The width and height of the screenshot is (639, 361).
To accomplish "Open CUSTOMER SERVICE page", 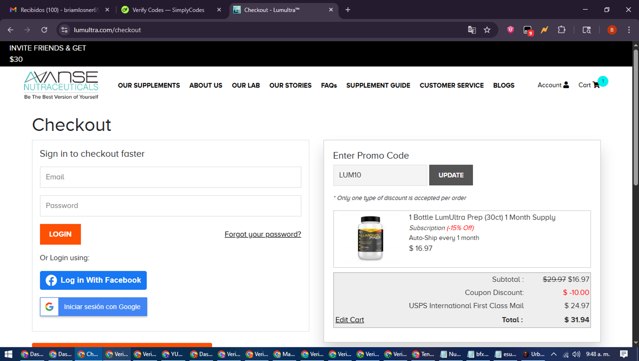I will [452, 85].
